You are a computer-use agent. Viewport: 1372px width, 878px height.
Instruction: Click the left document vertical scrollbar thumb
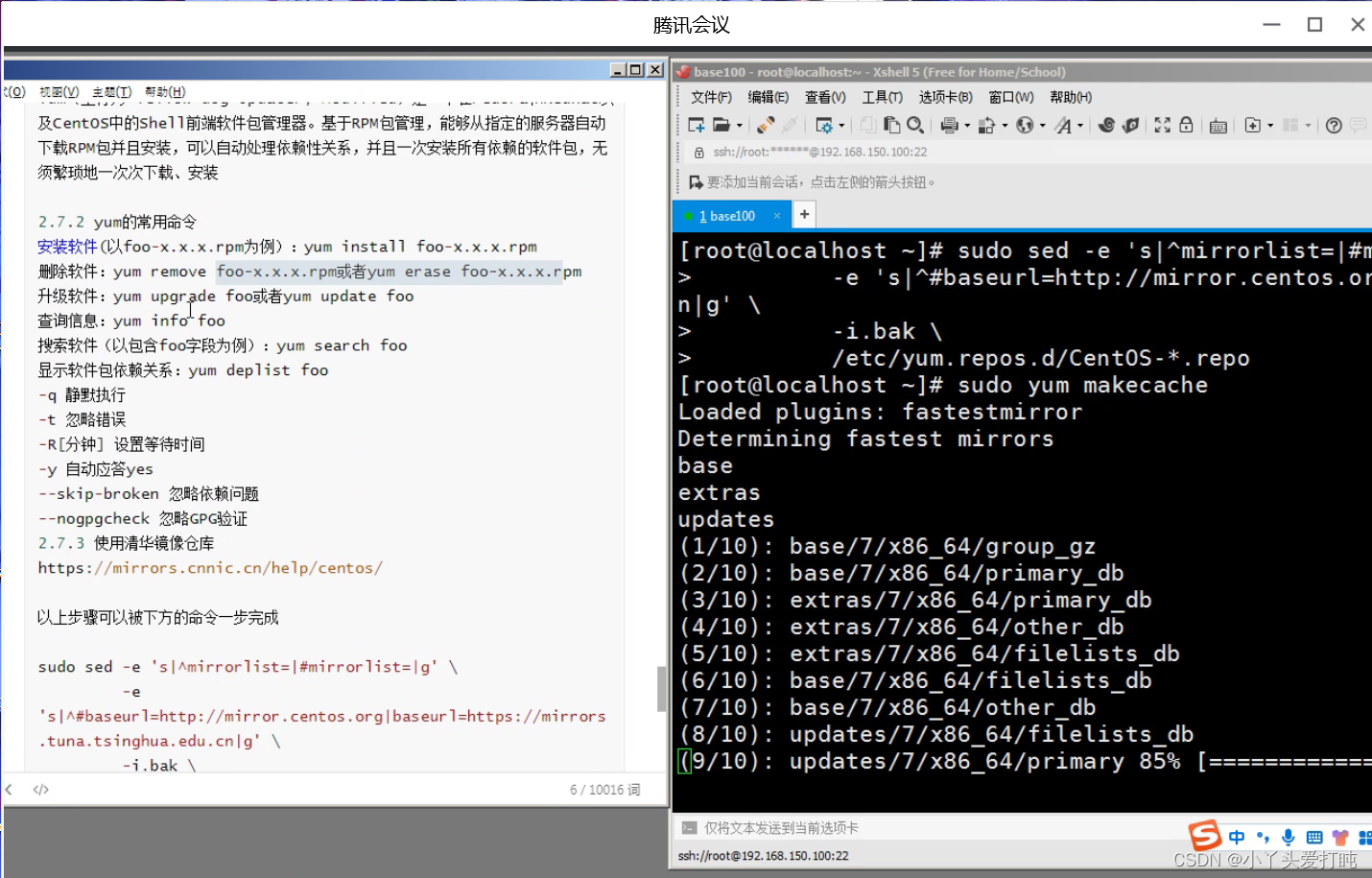coord(661,689)
